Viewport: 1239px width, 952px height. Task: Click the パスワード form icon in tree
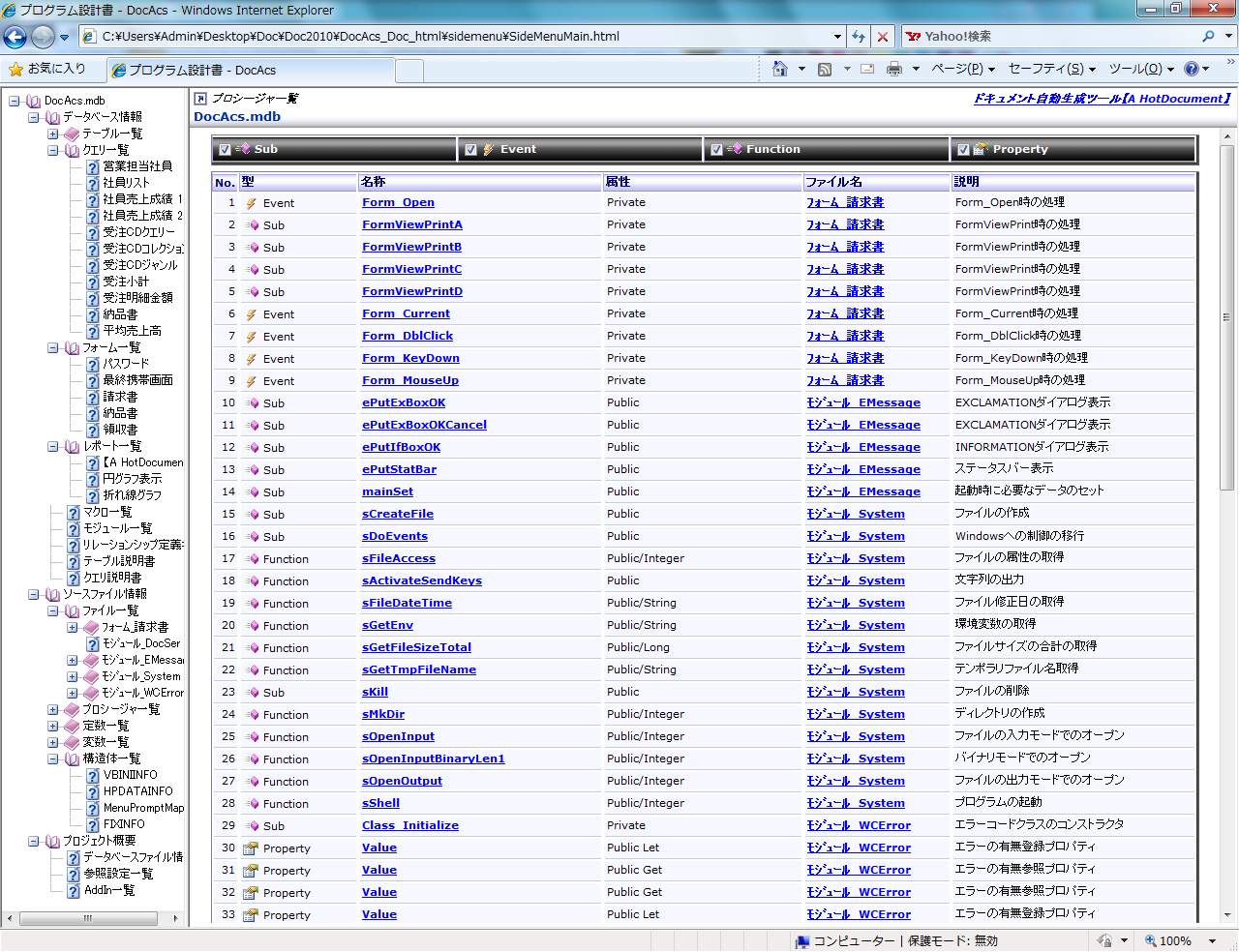93,364
